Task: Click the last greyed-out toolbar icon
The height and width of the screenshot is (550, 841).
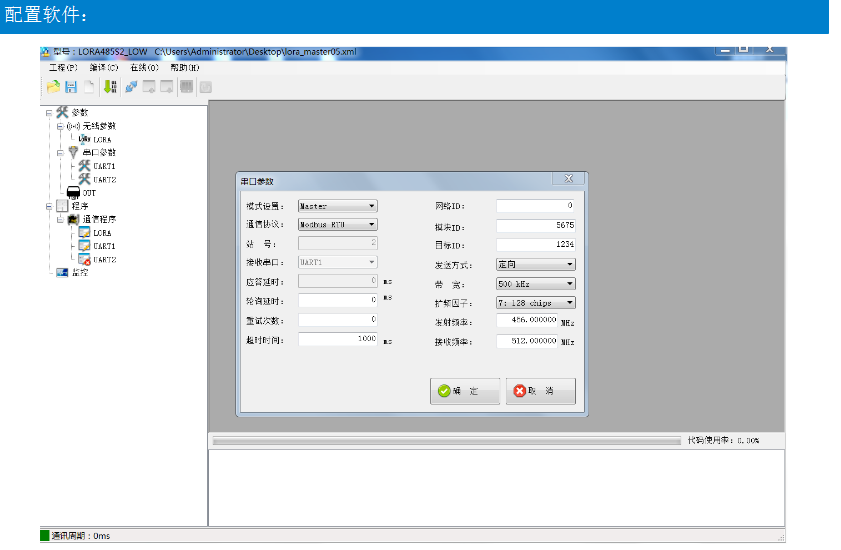Action: pyautogui.click(x=205, y=87)
